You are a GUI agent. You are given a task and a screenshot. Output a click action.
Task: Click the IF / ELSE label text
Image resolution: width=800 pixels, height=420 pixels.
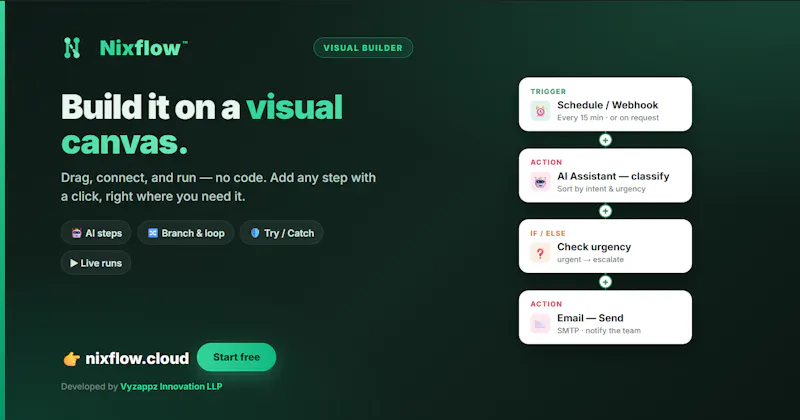(547, 233)
